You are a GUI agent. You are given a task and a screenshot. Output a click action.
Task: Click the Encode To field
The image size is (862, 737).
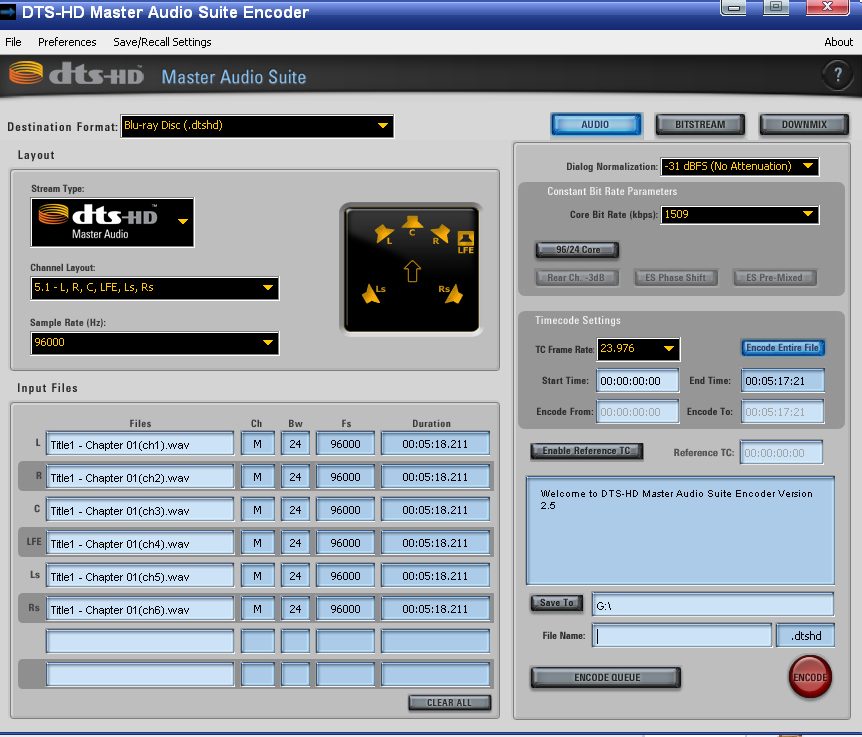[782, 412]
